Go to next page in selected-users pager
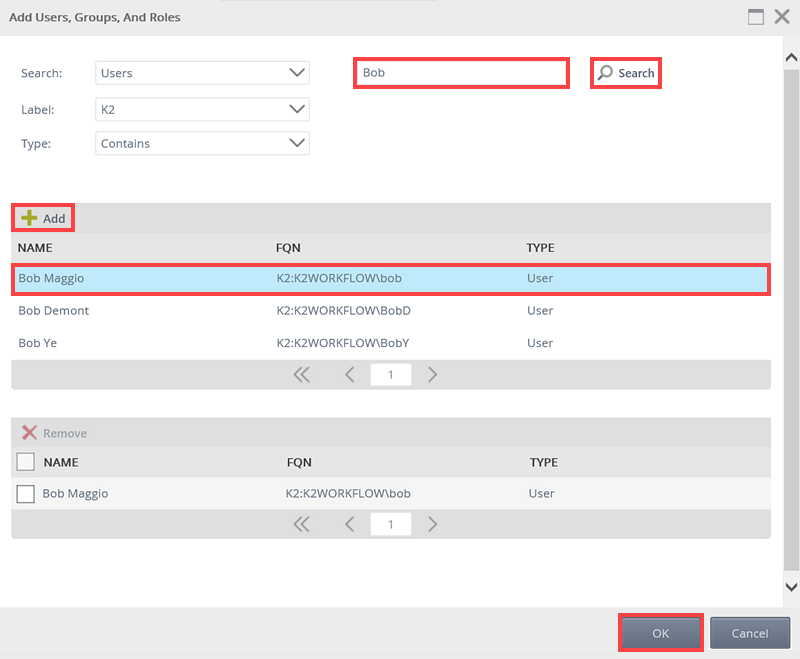This screenshot has width=800, height=659. coord(432,524)
